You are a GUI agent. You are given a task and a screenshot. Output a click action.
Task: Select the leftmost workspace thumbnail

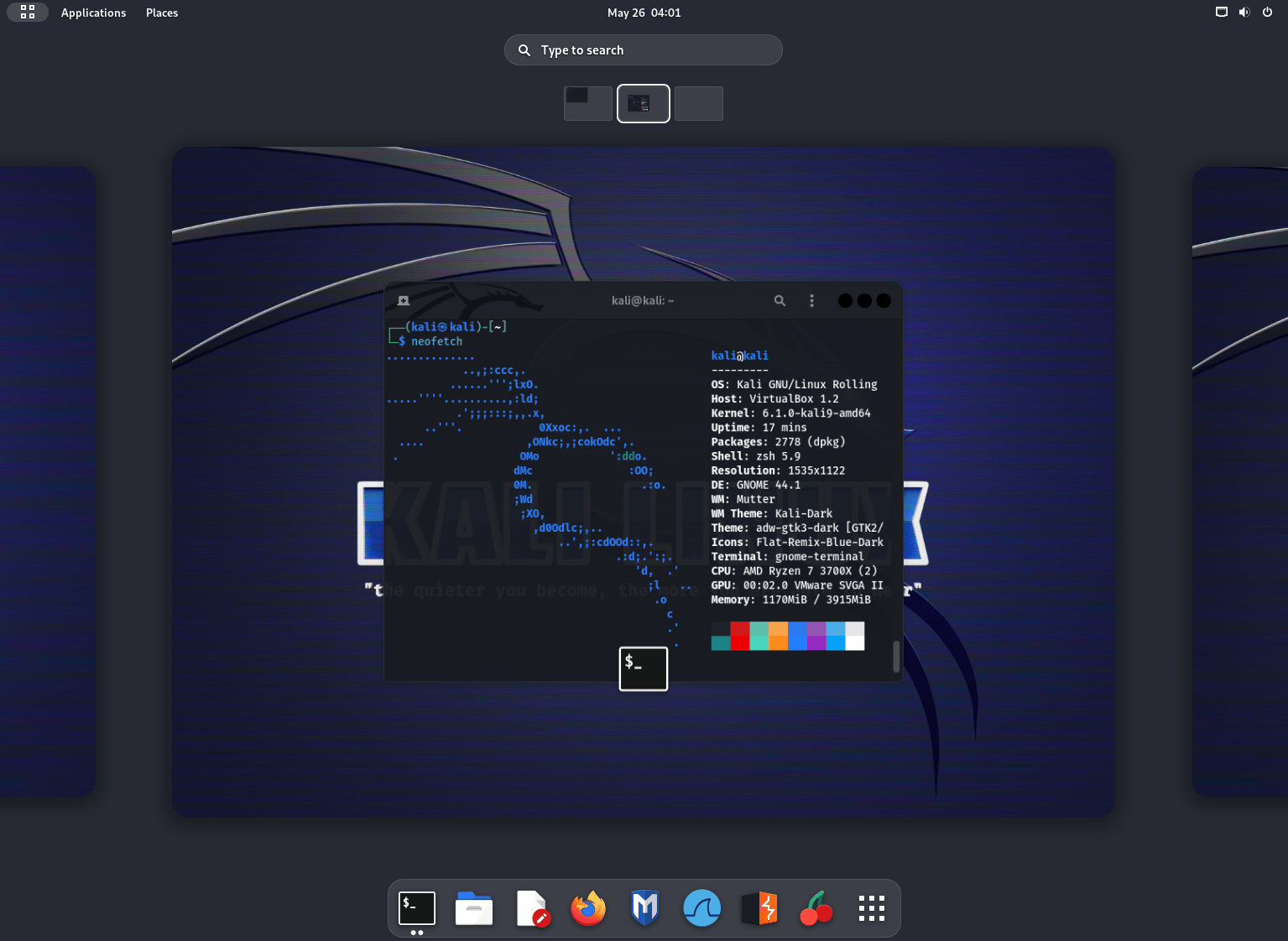coord(587,103)
